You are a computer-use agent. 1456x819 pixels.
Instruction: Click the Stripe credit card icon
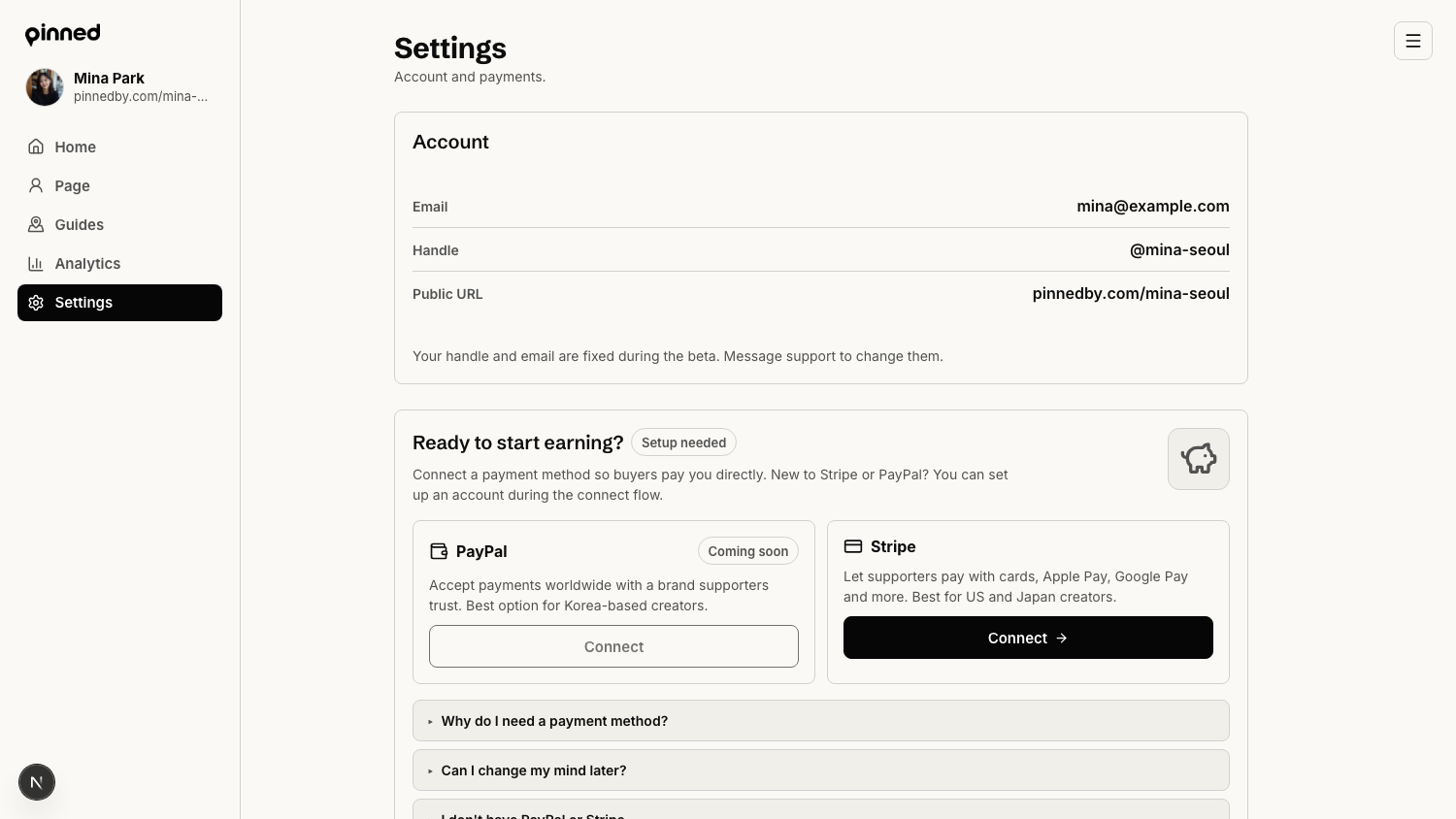853,546
